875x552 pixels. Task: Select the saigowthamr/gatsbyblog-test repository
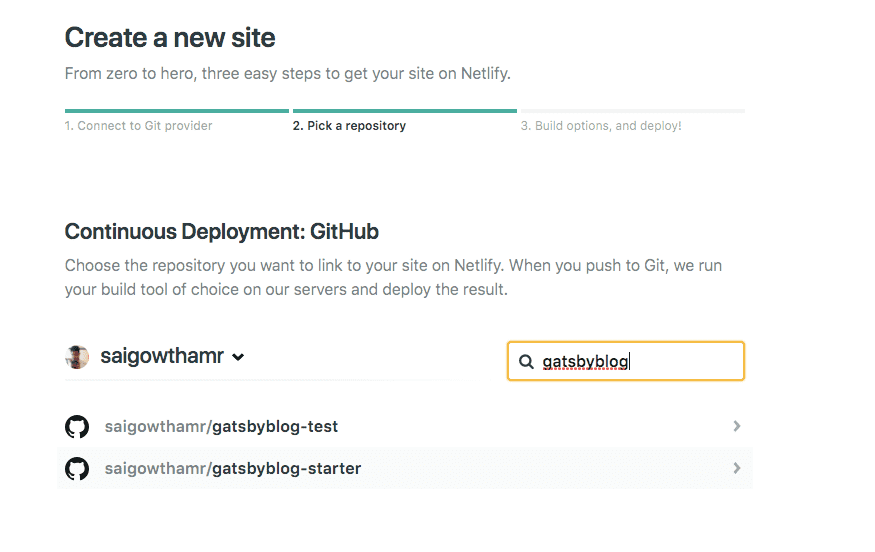(x=405, y=426)
